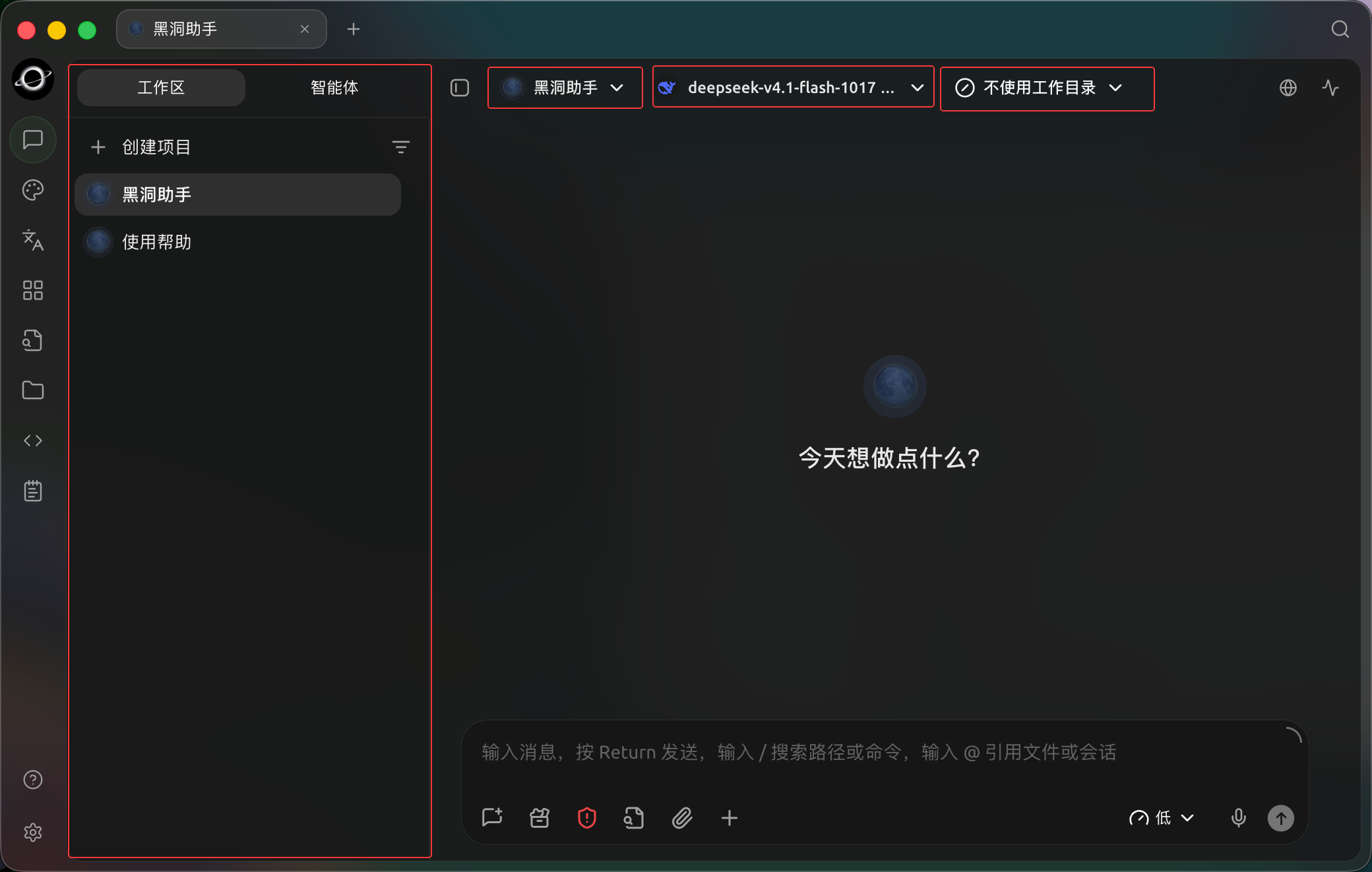The image size is (1372, 872).
Task: Open a new tab with plus button
Action: coord(354,29)
